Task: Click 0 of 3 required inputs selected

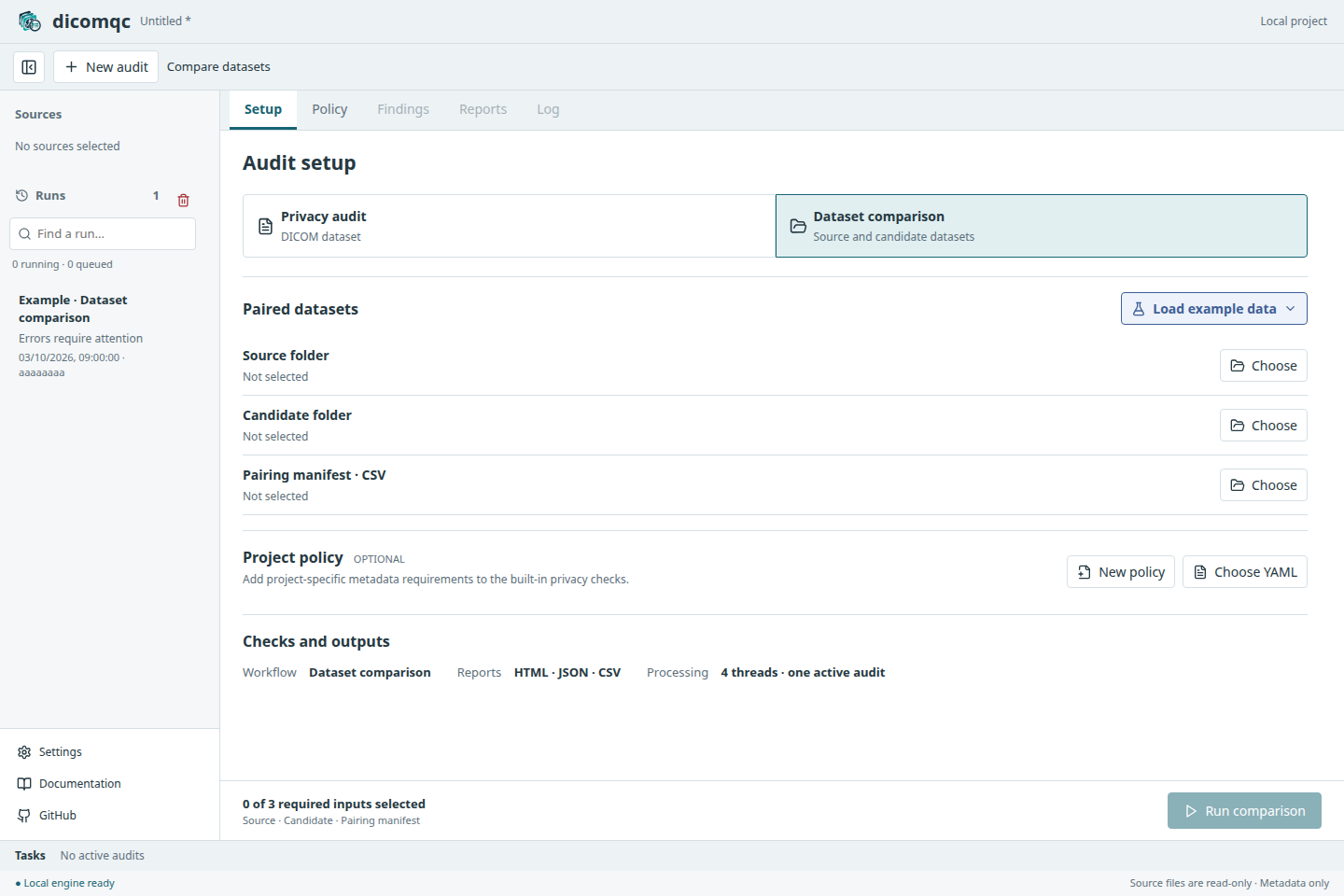Action: click(334, 804)
